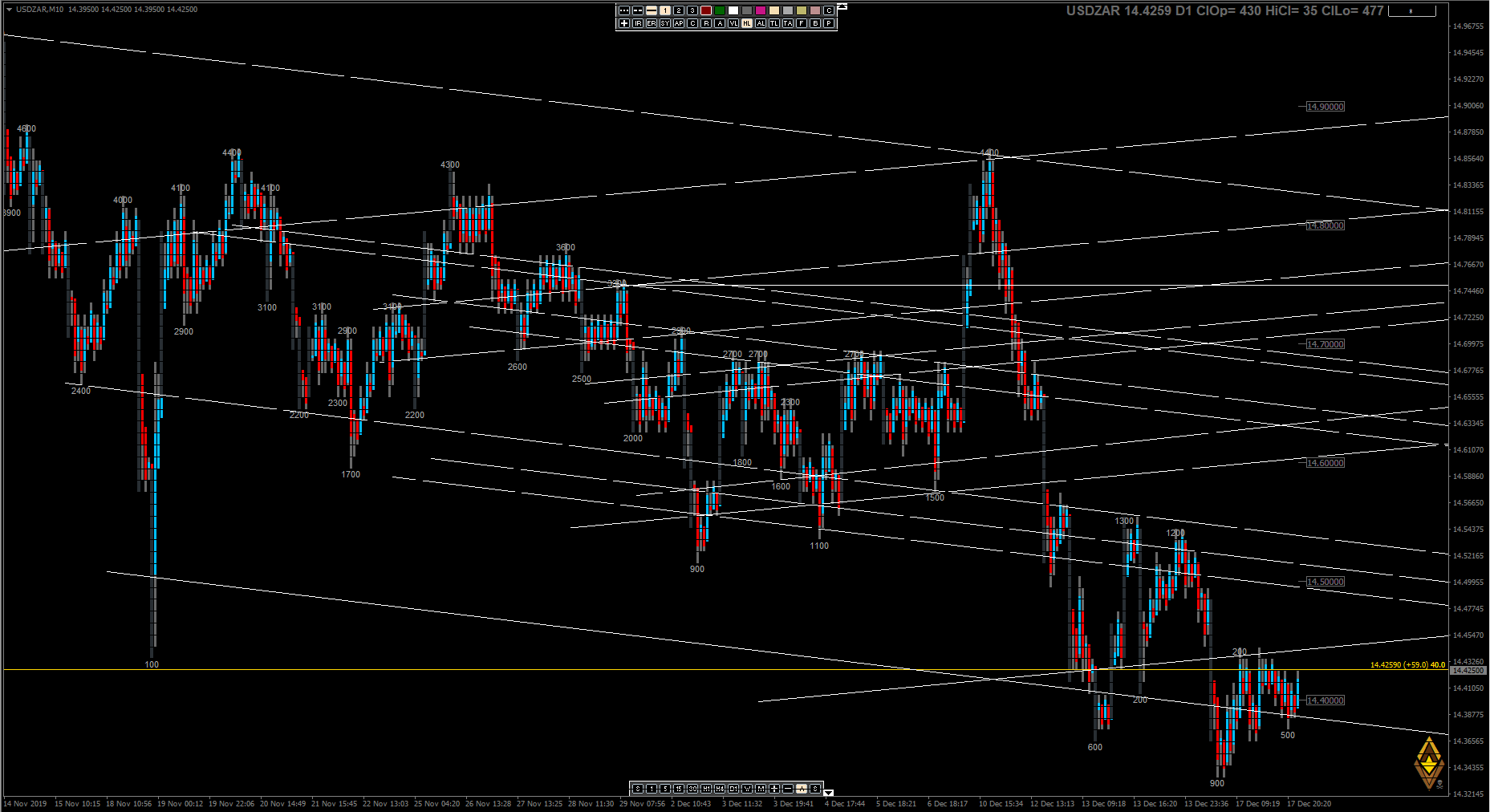Pick the white color swatch

coord(733,10)
